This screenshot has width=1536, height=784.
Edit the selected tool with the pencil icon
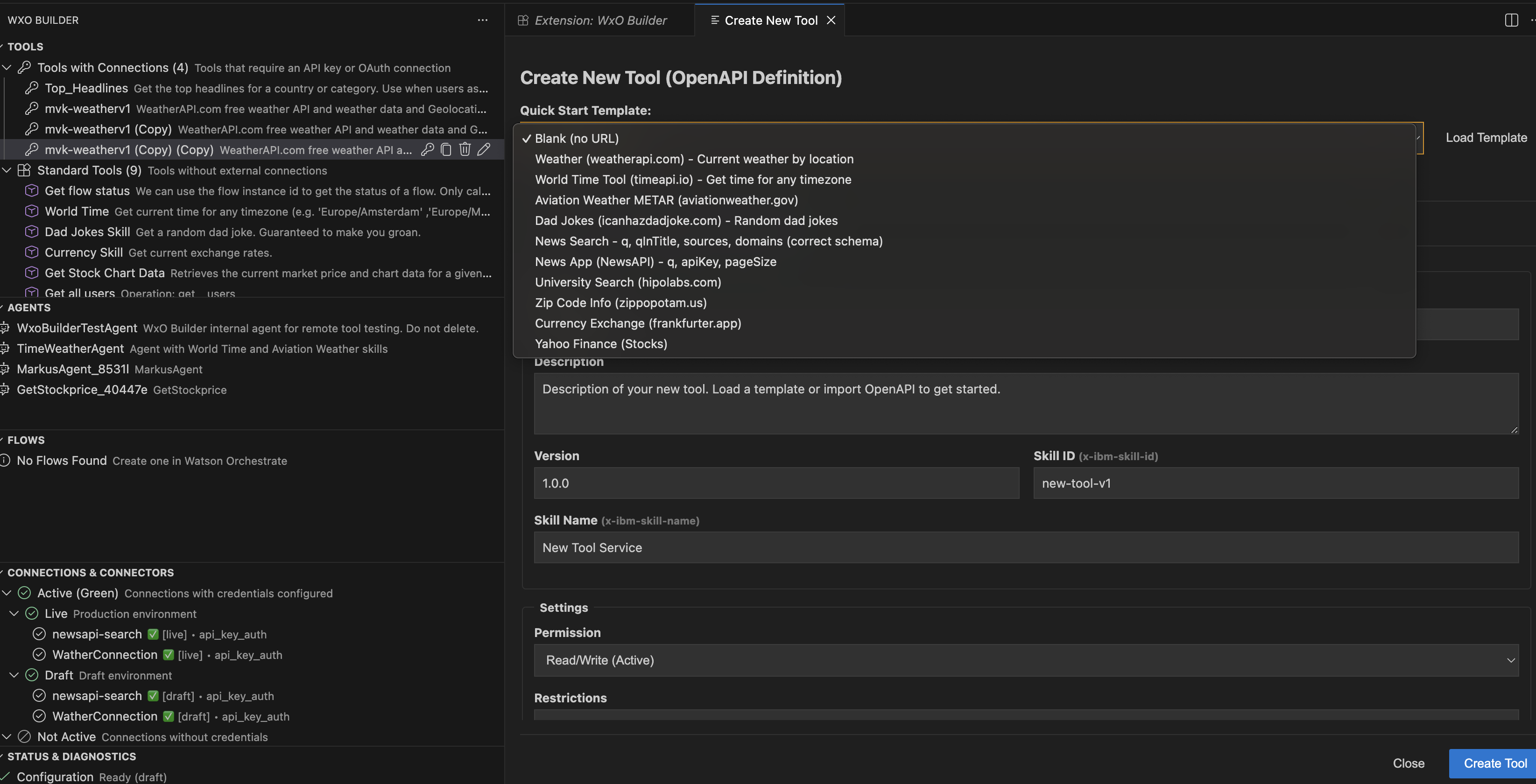[x=484, y=149]
